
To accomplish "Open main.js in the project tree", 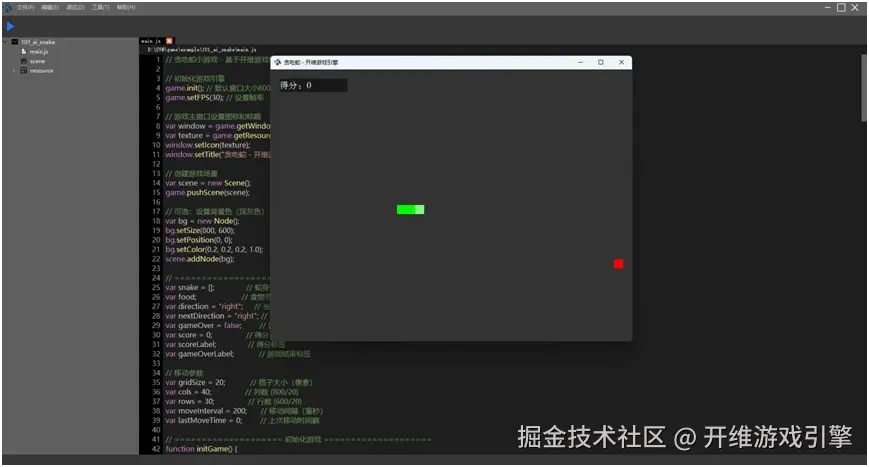I will (x=39, y=52).
